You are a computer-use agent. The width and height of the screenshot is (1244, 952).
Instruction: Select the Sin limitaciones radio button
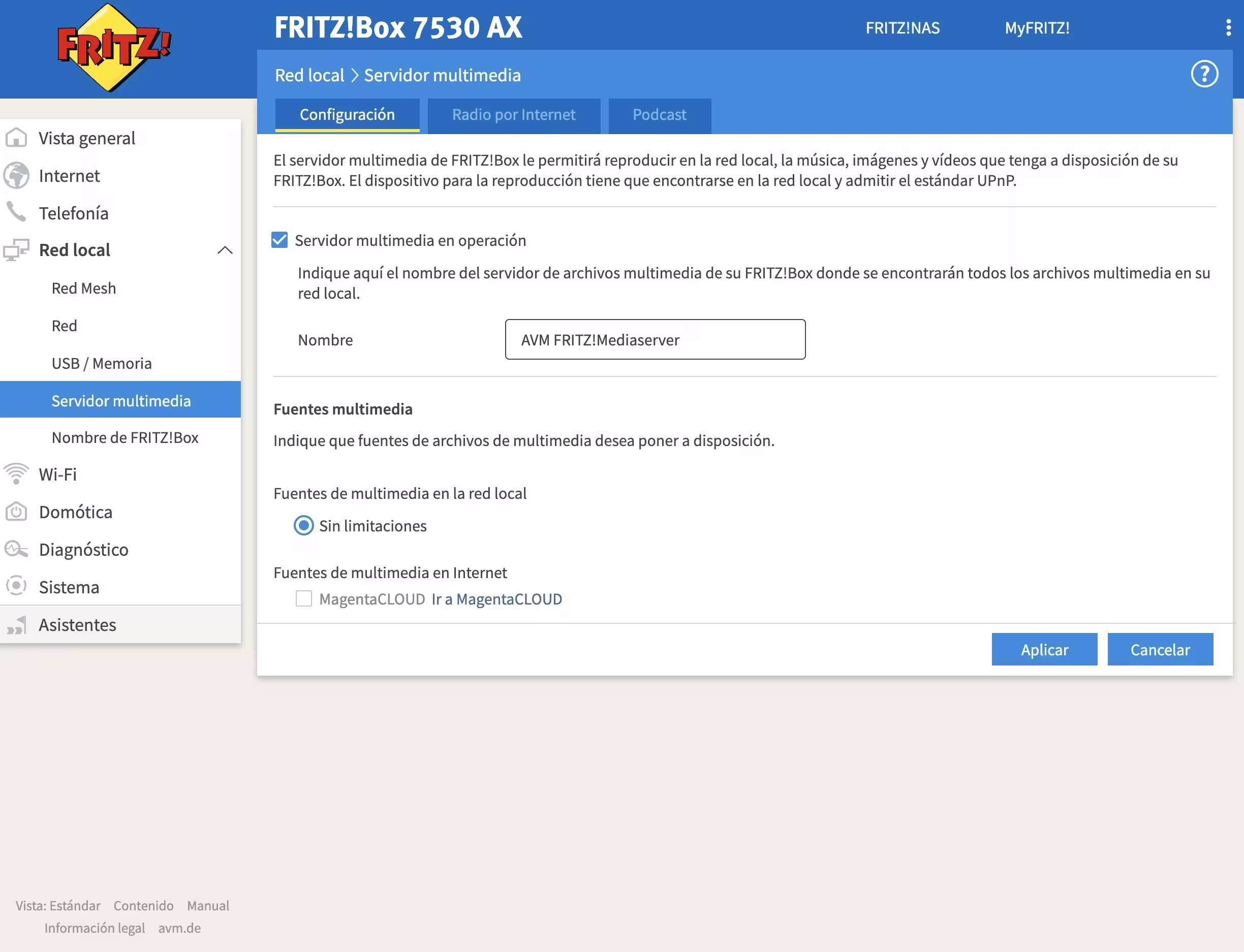pos(304,525)
